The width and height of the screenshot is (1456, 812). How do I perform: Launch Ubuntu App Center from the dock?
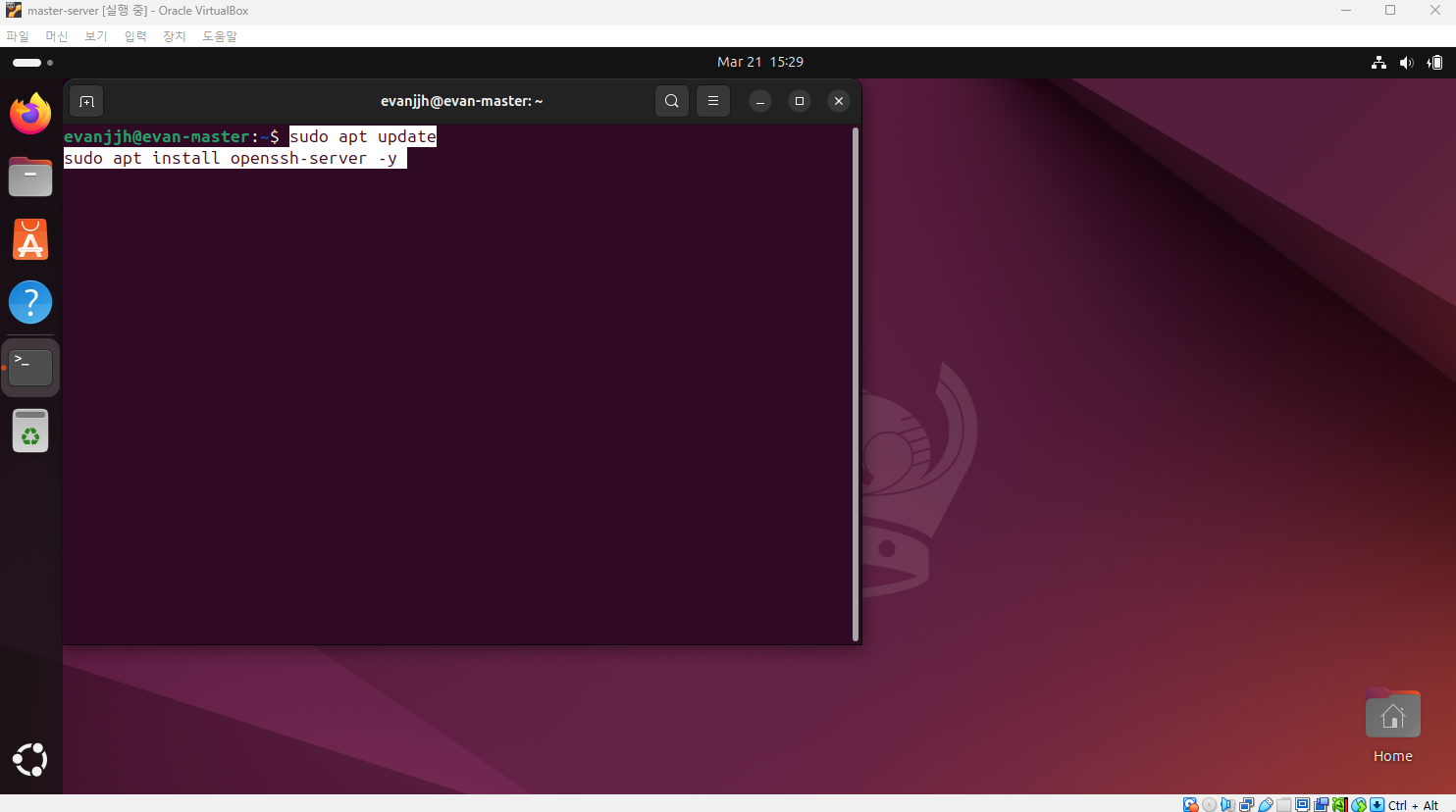(x=30, y=239)
